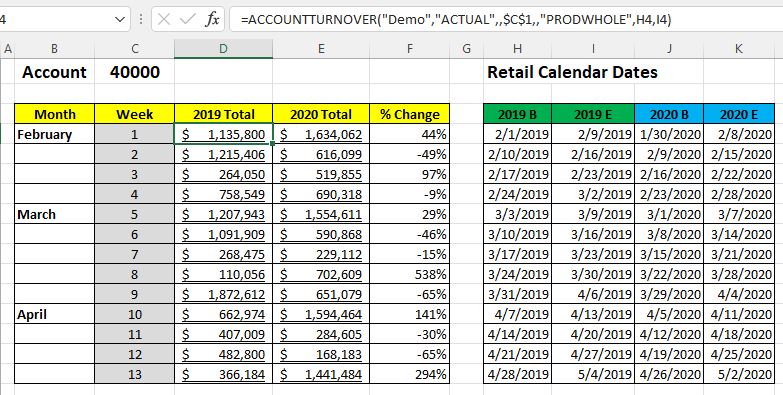The width and height of the screenshot is (783, 395).
Task: Click the March month cell
Action: coord(54,214)
